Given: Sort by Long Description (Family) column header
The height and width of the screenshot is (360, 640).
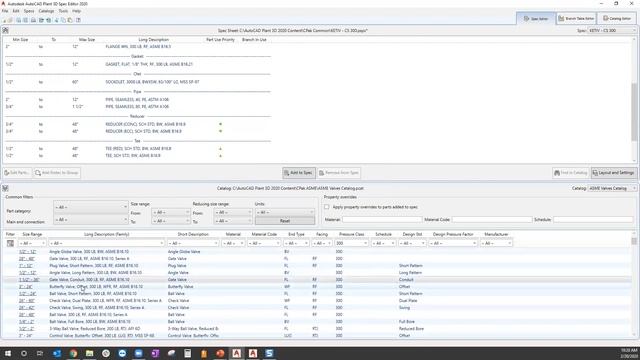Looking at the screenshot, I should 107,234.
